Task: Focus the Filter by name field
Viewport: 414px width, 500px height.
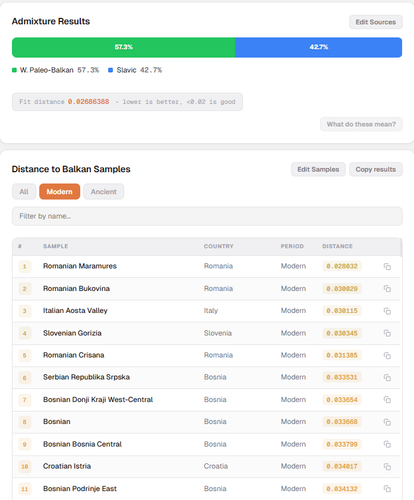Action: tap(207, 216)
